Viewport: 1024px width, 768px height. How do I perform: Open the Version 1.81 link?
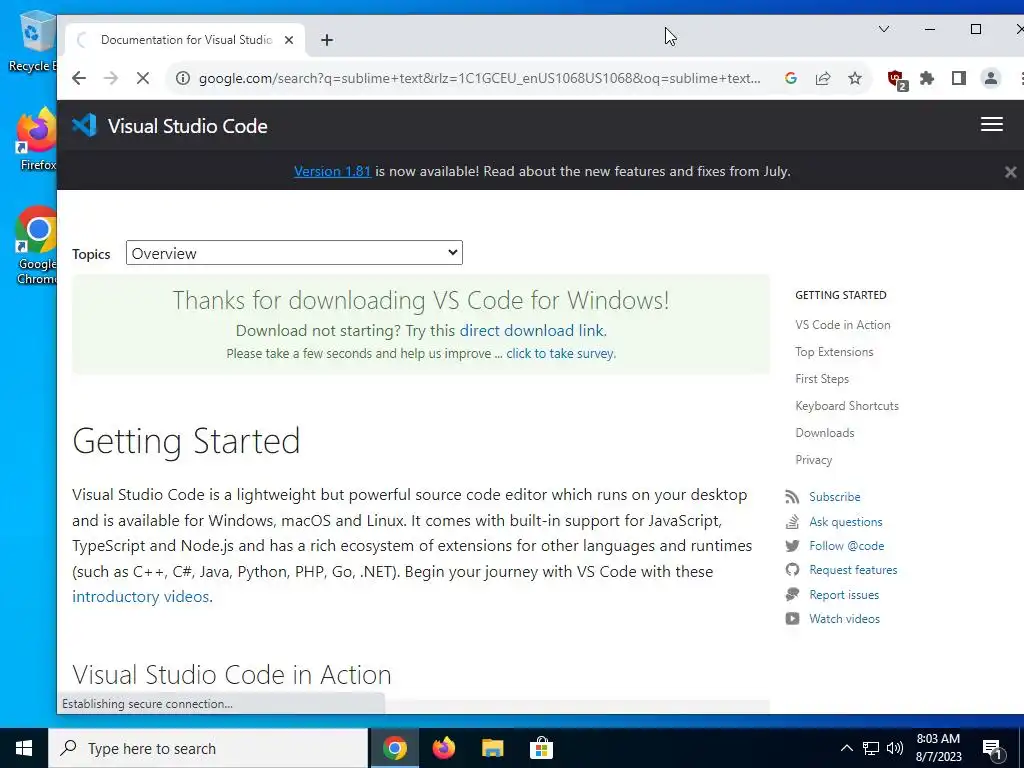coord(332,171)
